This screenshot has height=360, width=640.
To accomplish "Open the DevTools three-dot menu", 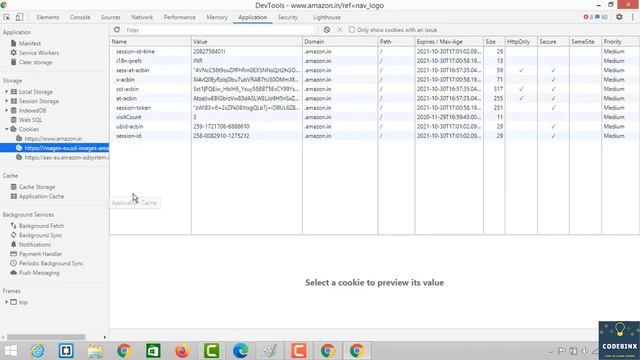I will [633, 17].
